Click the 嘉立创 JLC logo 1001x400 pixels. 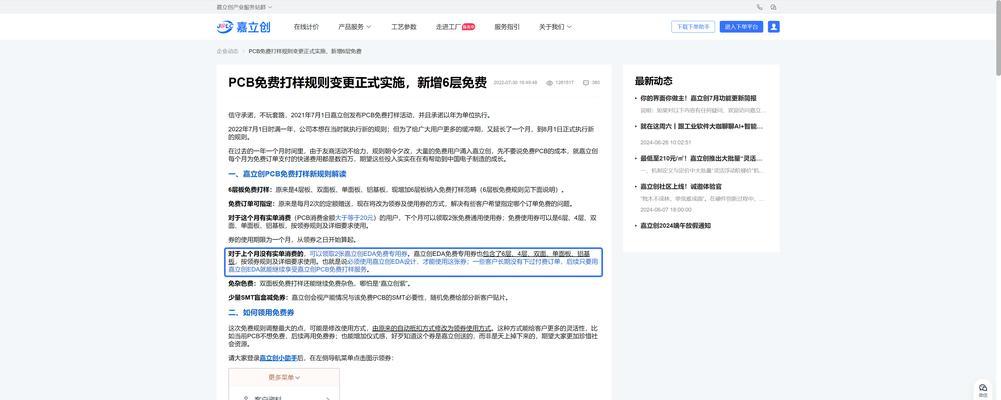243,27
